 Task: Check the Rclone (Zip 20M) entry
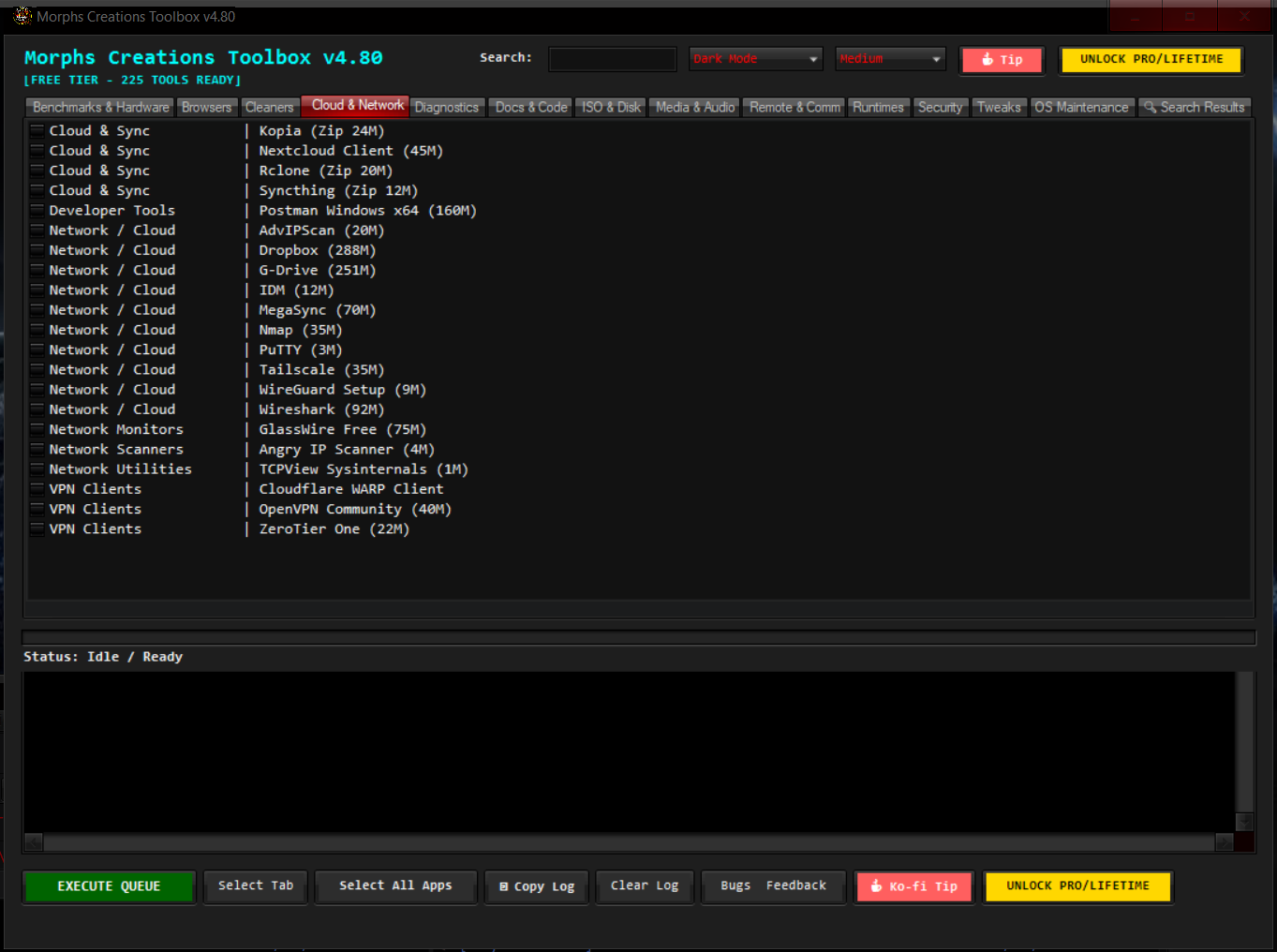coord(37,171)
